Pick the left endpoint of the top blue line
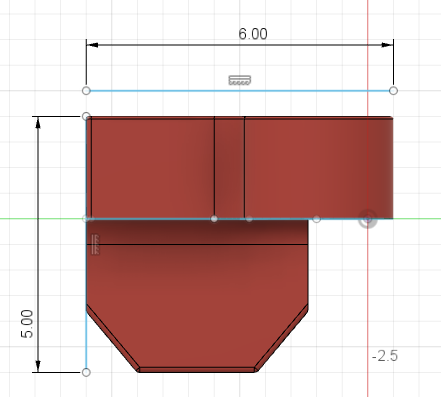Screen dimensions: 441x397 point(86,90)
